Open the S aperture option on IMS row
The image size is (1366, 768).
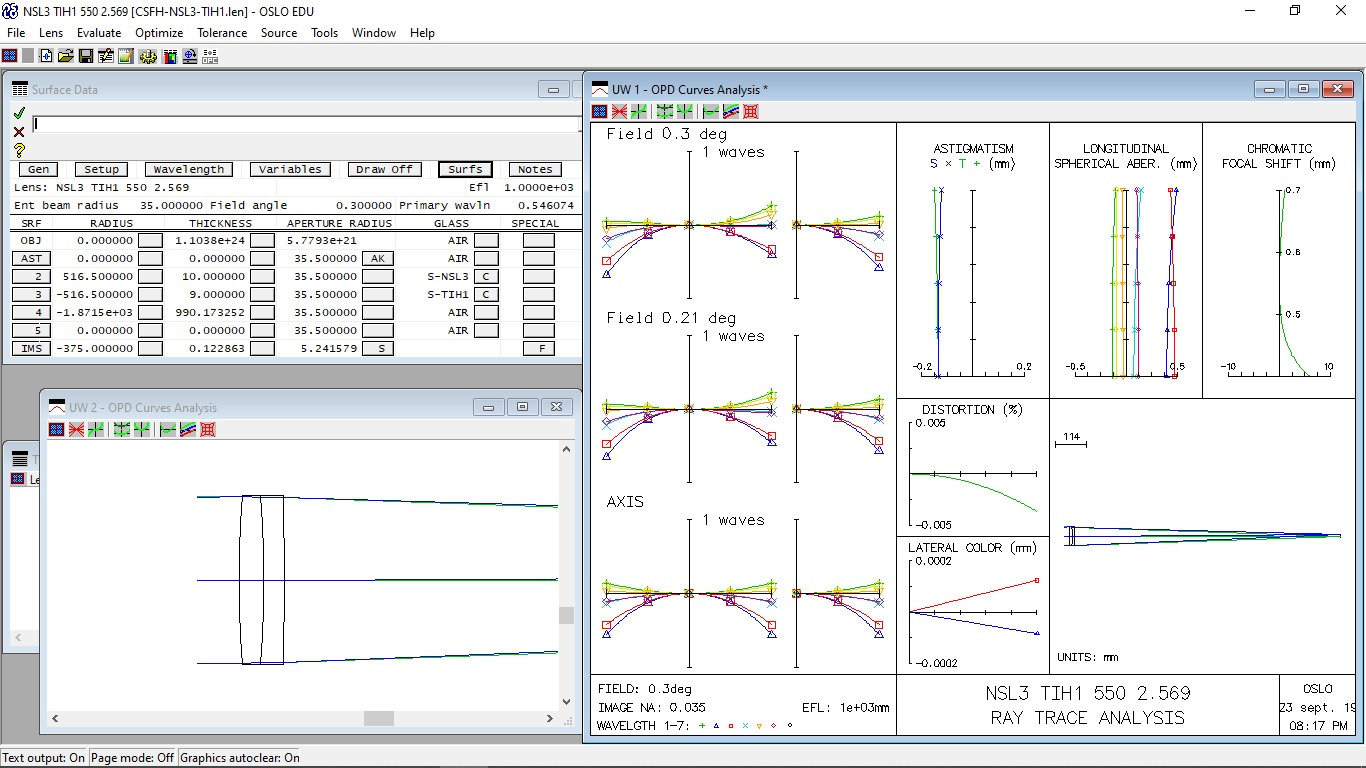point(377,348)
